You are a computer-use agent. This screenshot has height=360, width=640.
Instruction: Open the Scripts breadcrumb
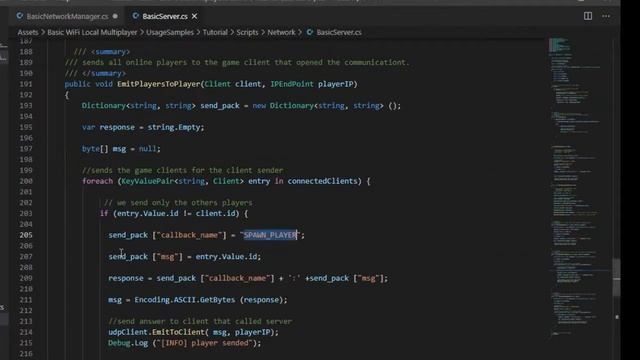[x=247, y=32]
